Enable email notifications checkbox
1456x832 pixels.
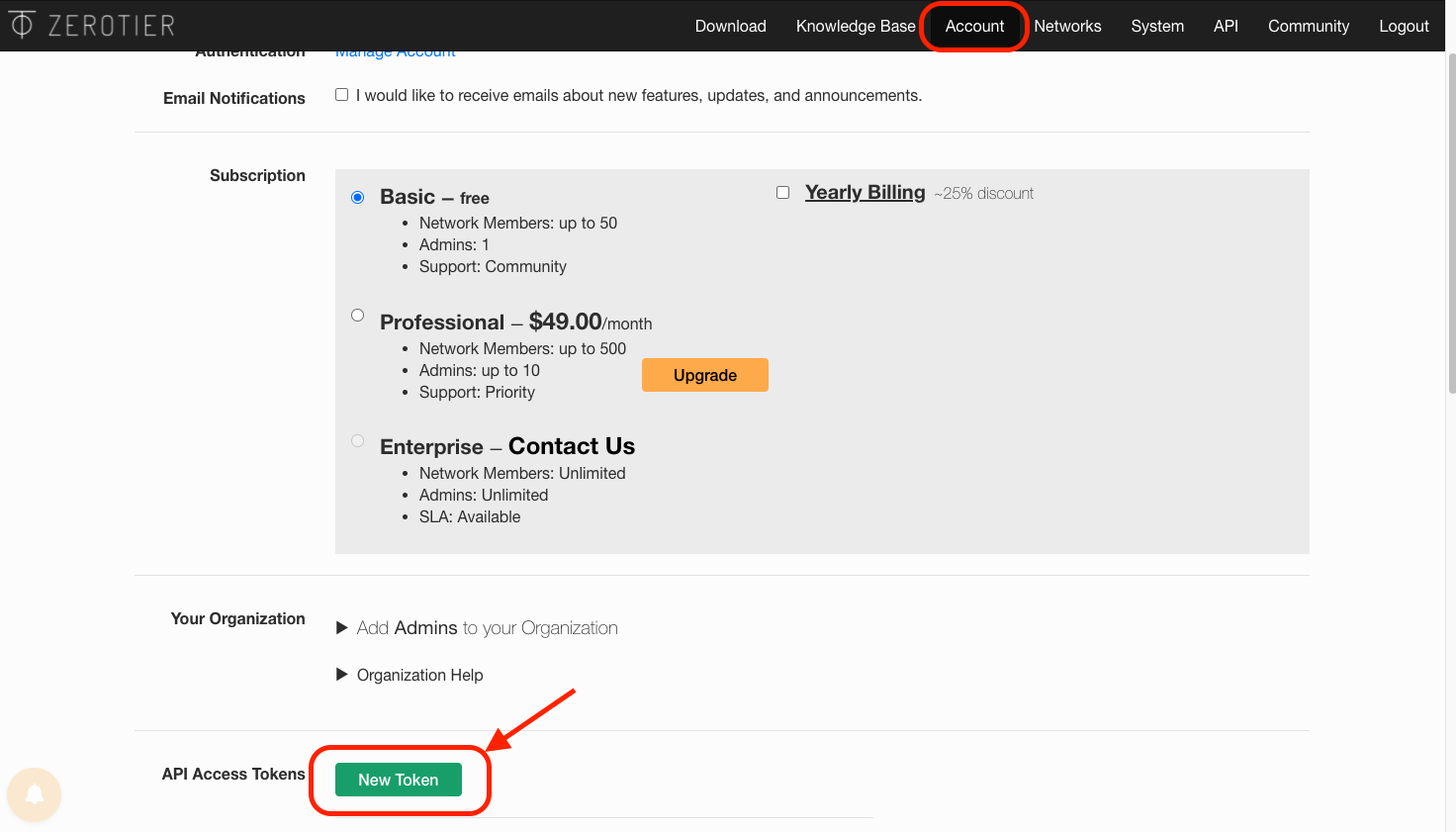pyautogui.click(x=341, y=95)
